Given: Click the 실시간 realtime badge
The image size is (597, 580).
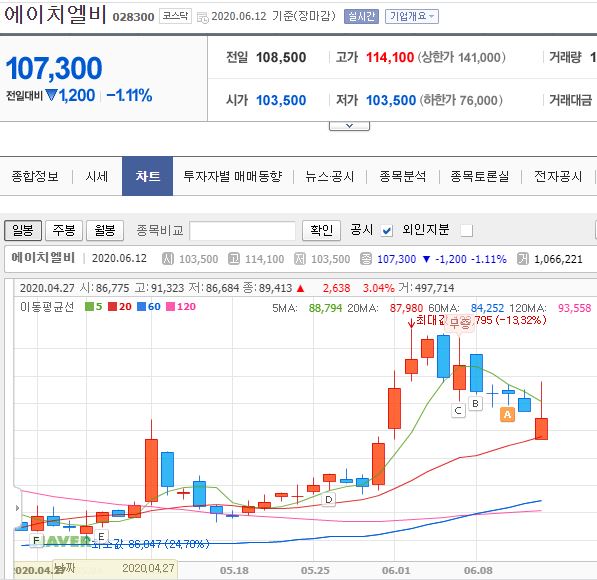Looking at the screenshot, I should coord(361,16).
